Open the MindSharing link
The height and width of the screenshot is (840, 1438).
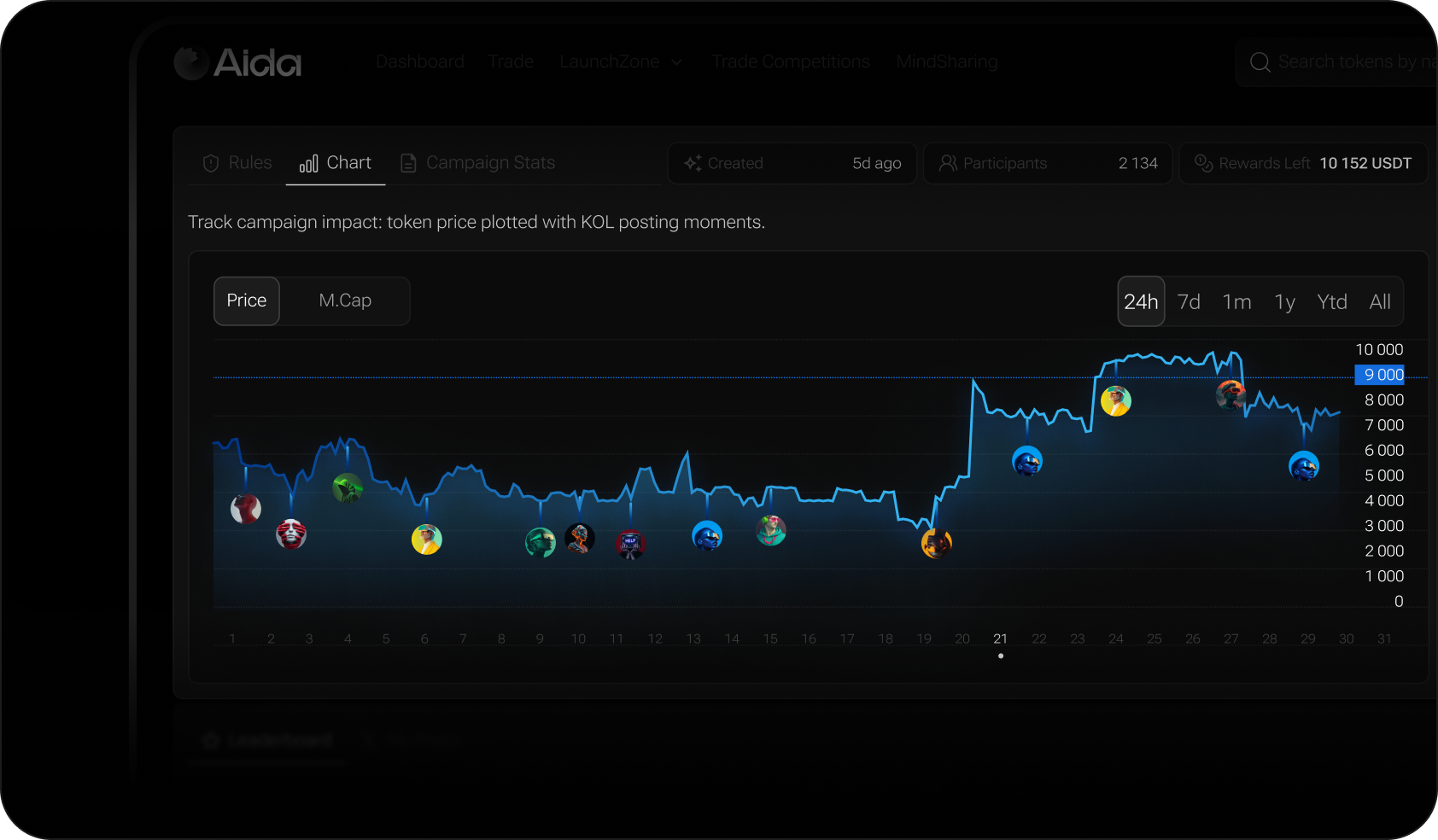[x=947, y=62]
